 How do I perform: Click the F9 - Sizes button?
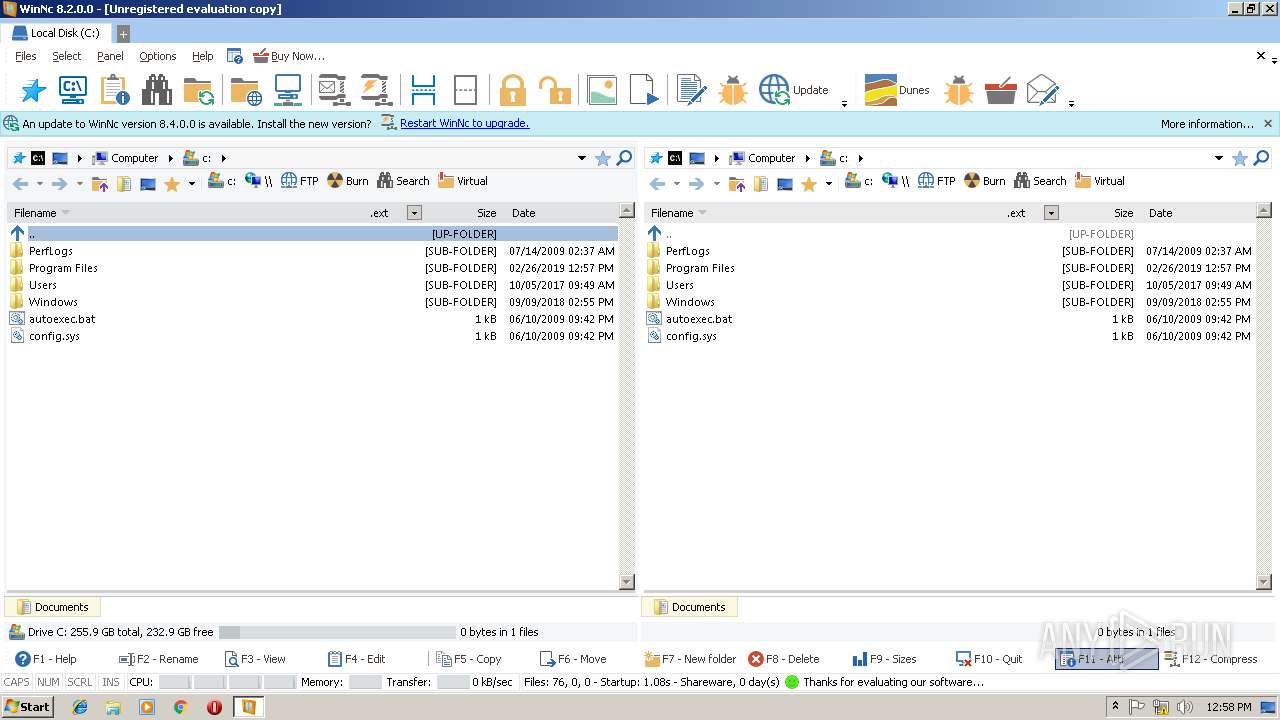[x=884, y=659]
